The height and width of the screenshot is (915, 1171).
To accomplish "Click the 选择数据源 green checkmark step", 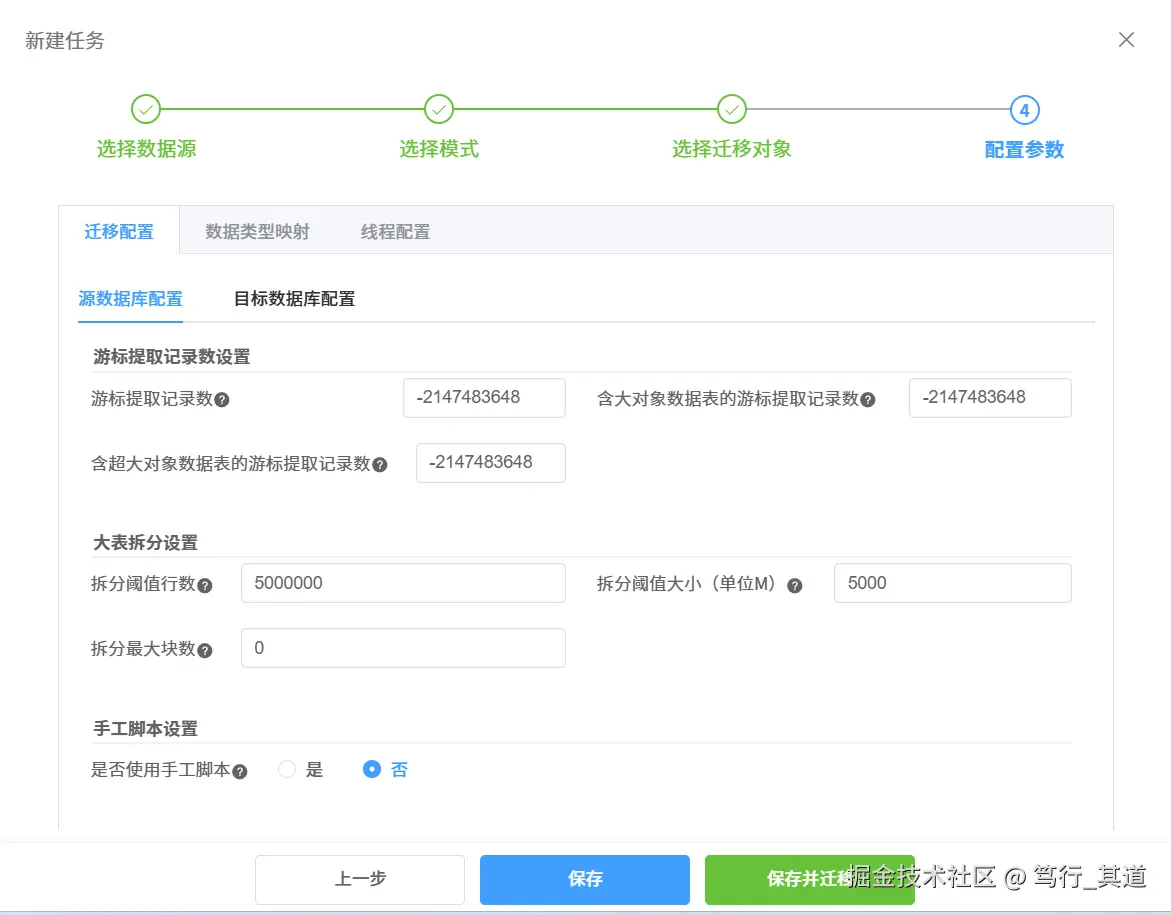I will coord(146,109).
